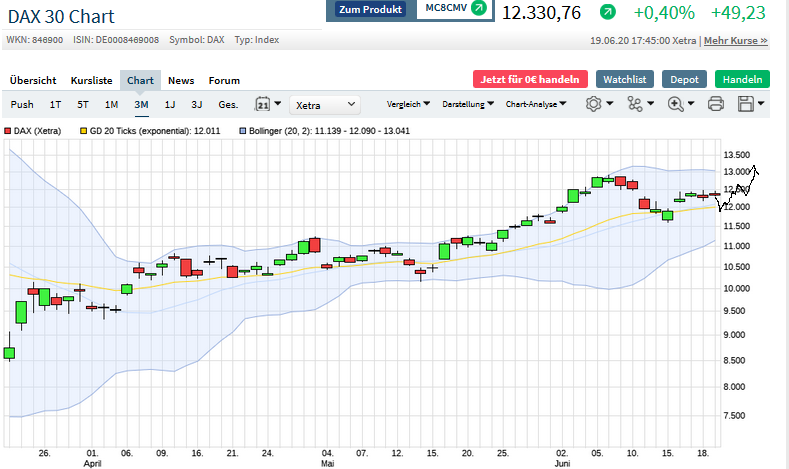Click the DAX 30 Chart heading

[61, 17]
